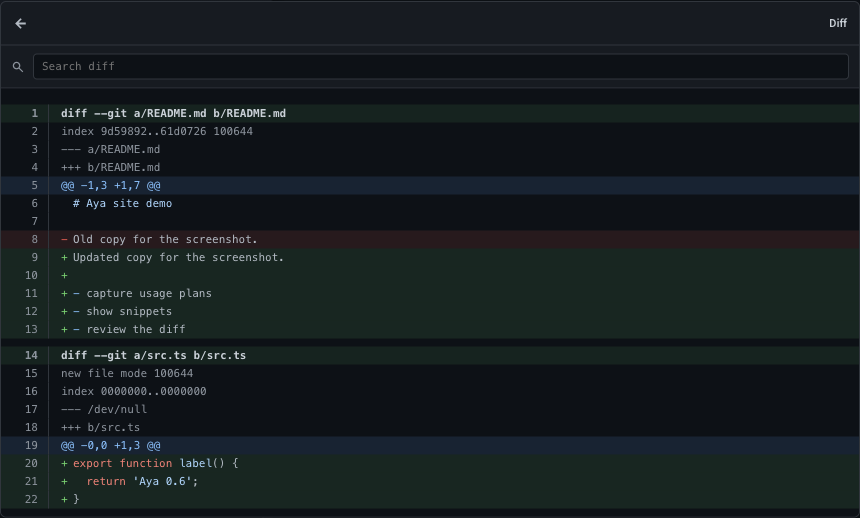The image size is (860, 518).
Task: Select removed line 'Old copy for the screenshot.'
Action: [x=430, y=239]
